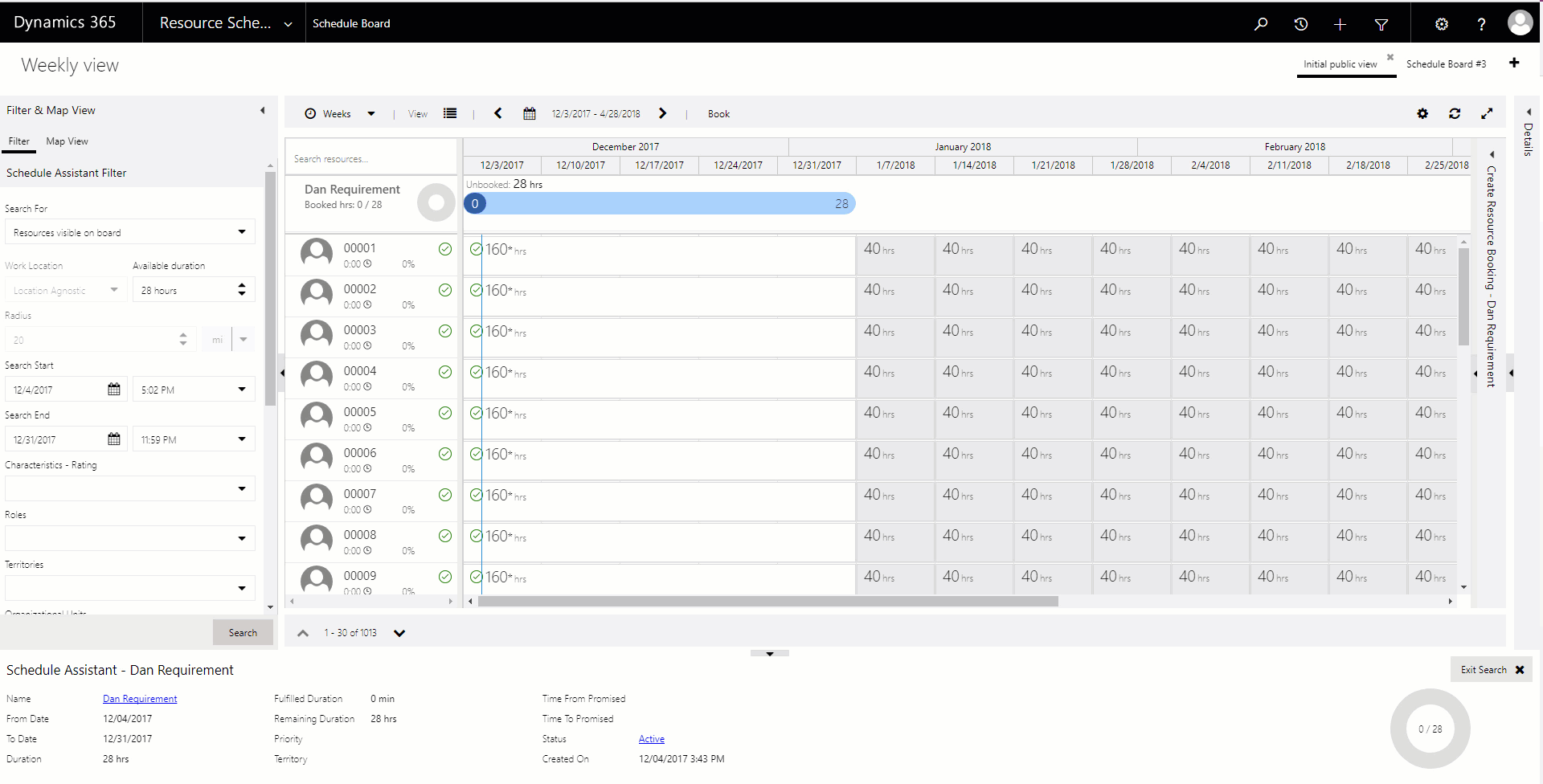
Task: Go to next date range
Action: (663, 114)
